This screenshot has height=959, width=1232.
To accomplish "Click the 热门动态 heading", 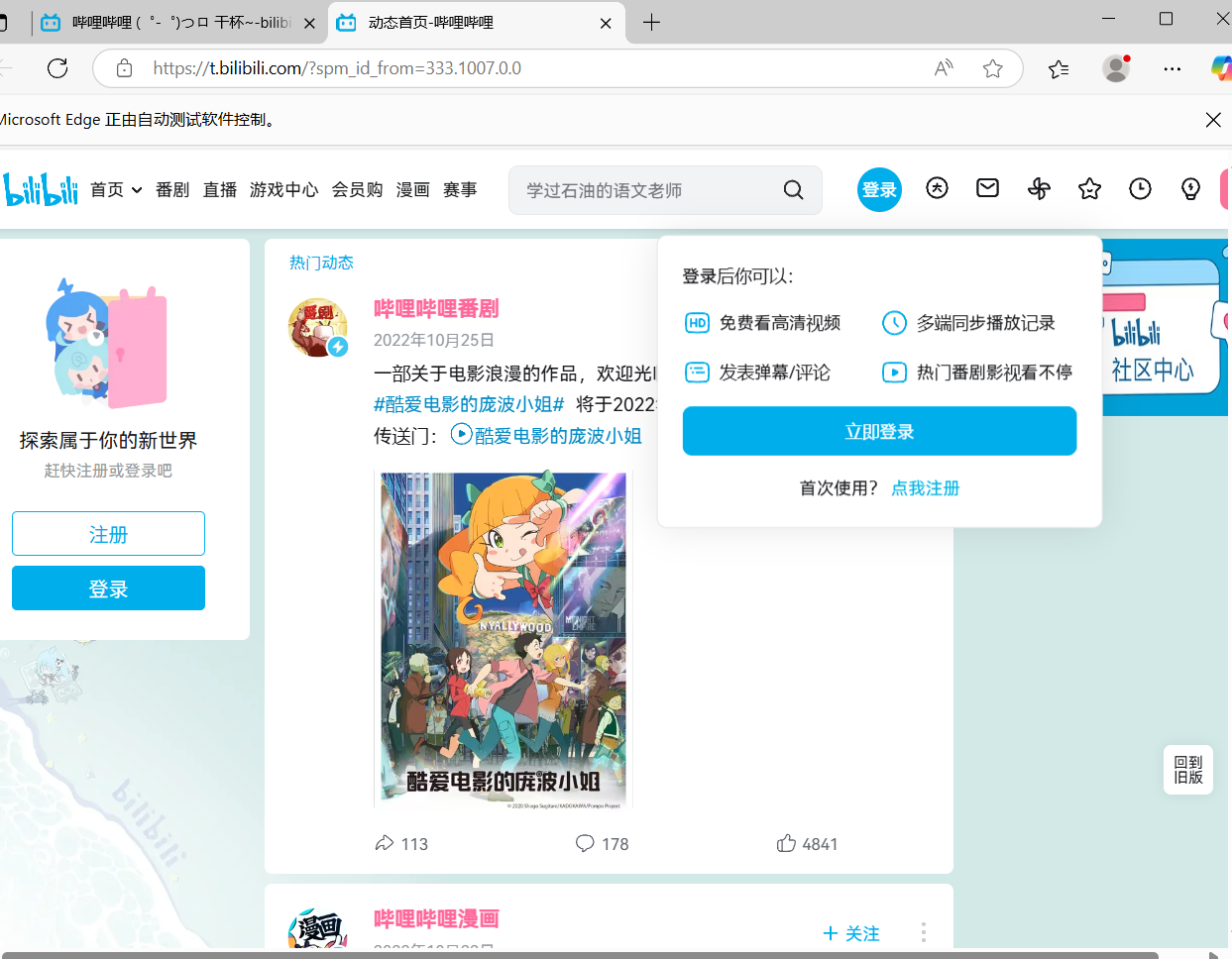I will pyautogui.click(x=321, y=263).
